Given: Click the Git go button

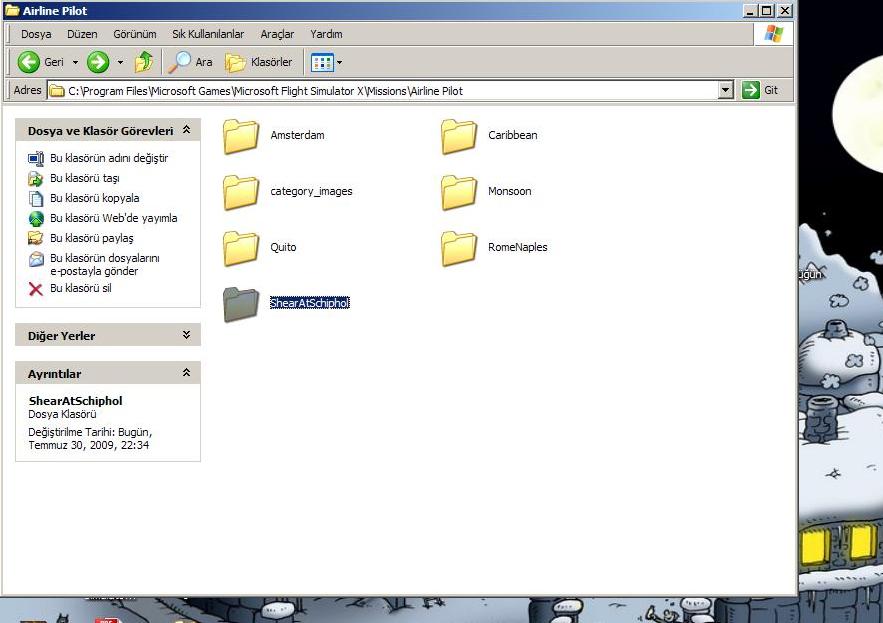Looking at the screenshot, I should click(x=761, y=90).
